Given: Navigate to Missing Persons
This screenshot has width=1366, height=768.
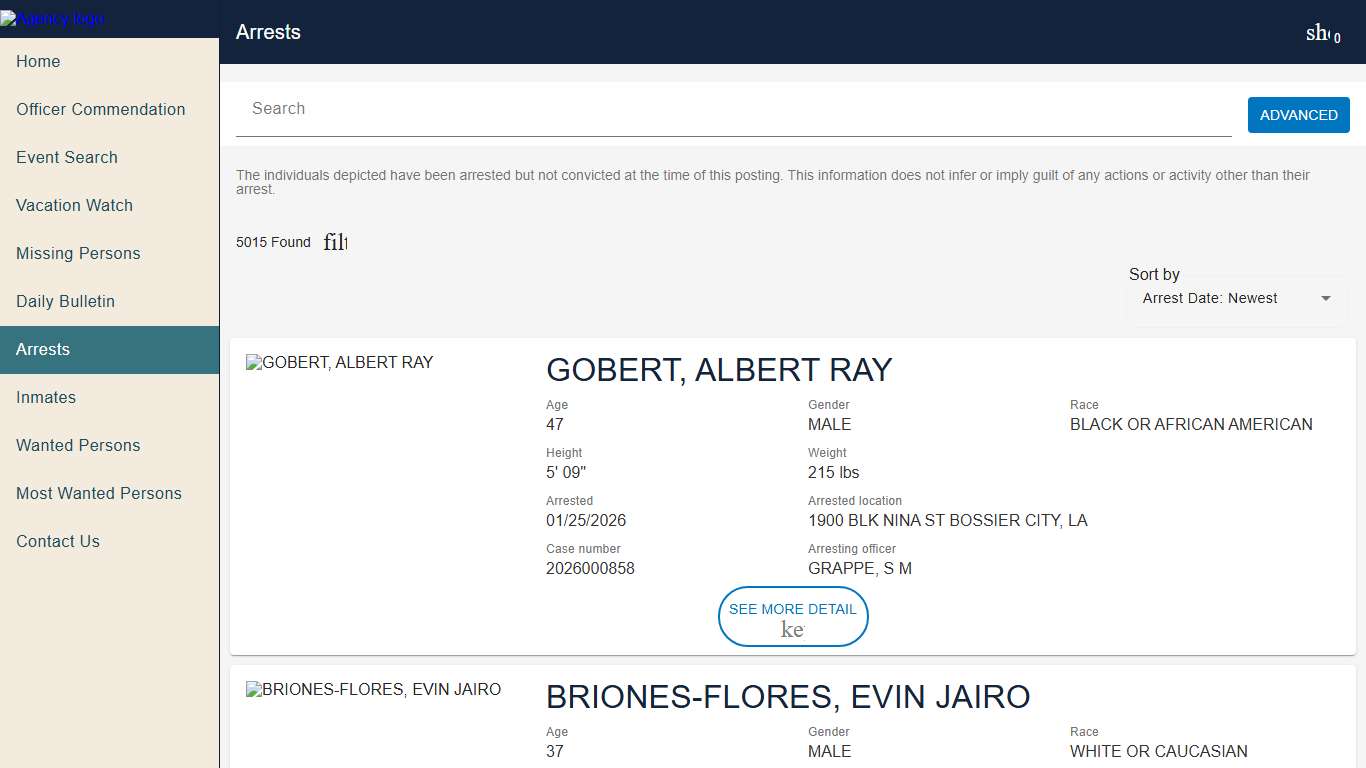Looking at the screenshot, I should [x=78, y=253].
